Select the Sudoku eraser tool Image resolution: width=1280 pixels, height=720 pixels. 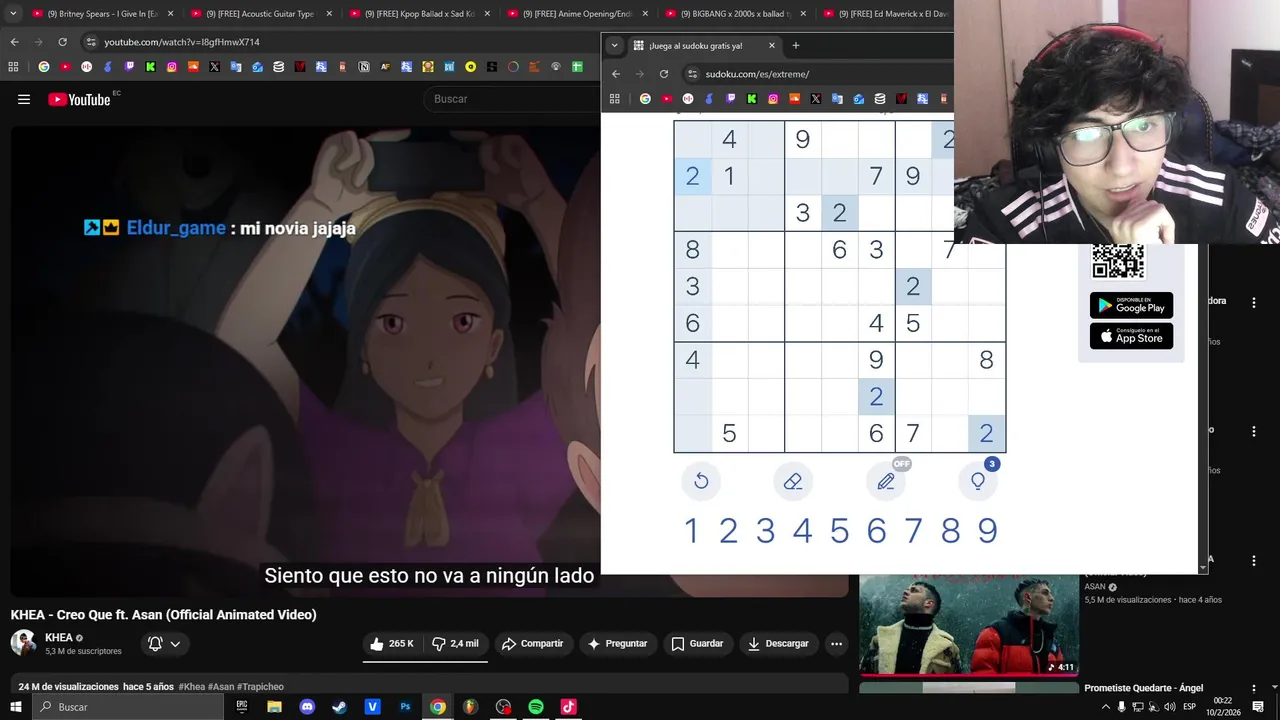(793, 482)
